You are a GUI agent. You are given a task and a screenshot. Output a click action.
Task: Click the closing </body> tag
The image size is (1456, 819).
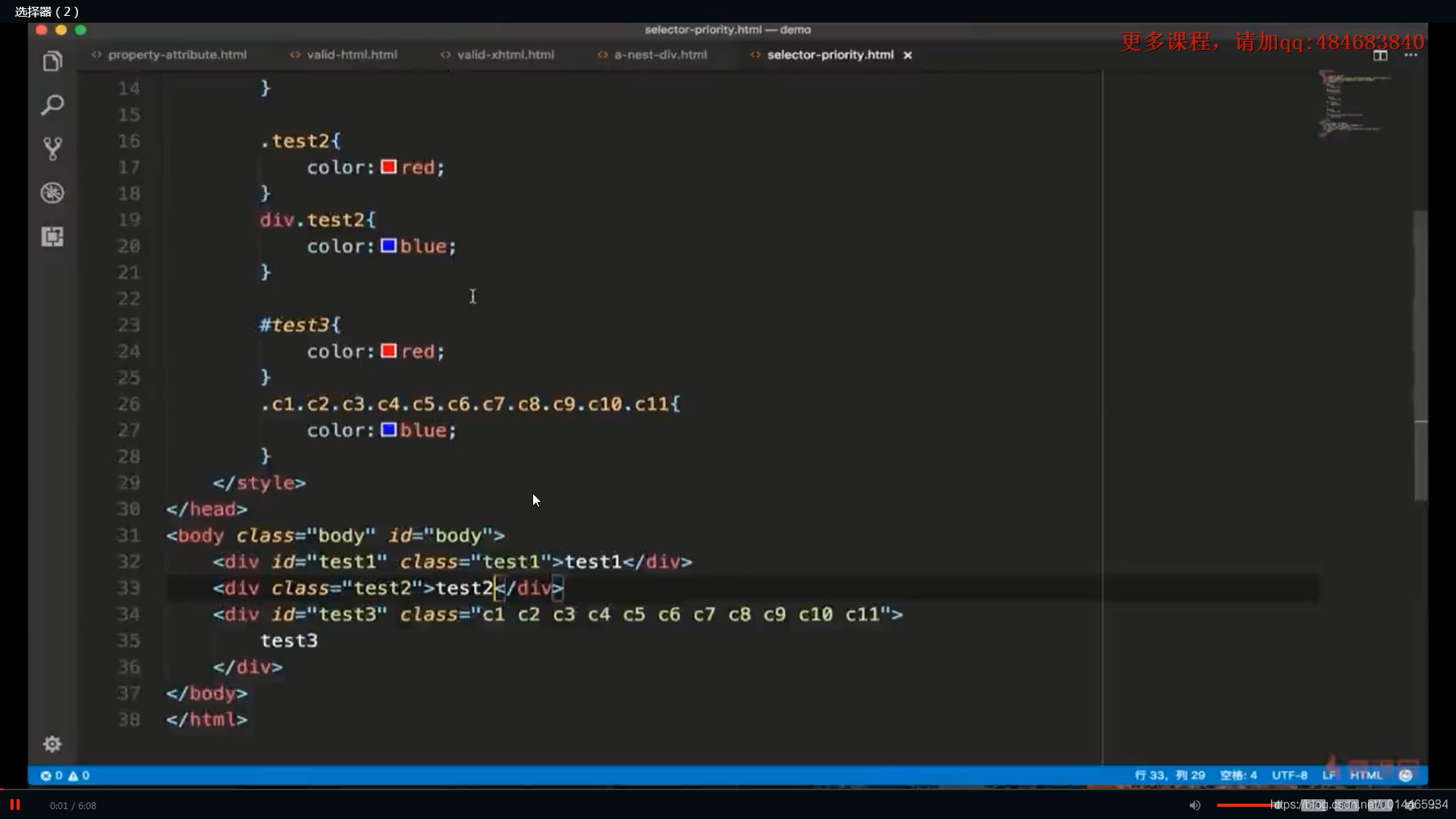pos(207,693)
